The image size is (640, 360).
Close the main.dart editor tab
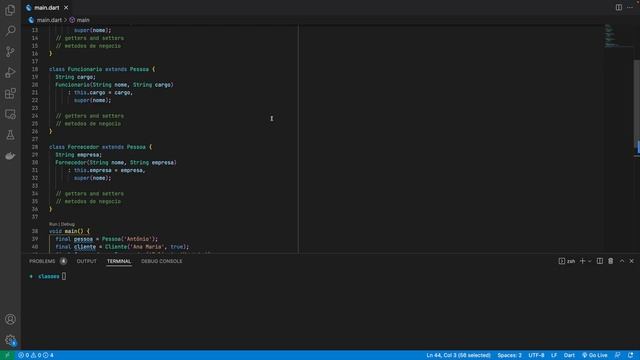click(66, 8)
